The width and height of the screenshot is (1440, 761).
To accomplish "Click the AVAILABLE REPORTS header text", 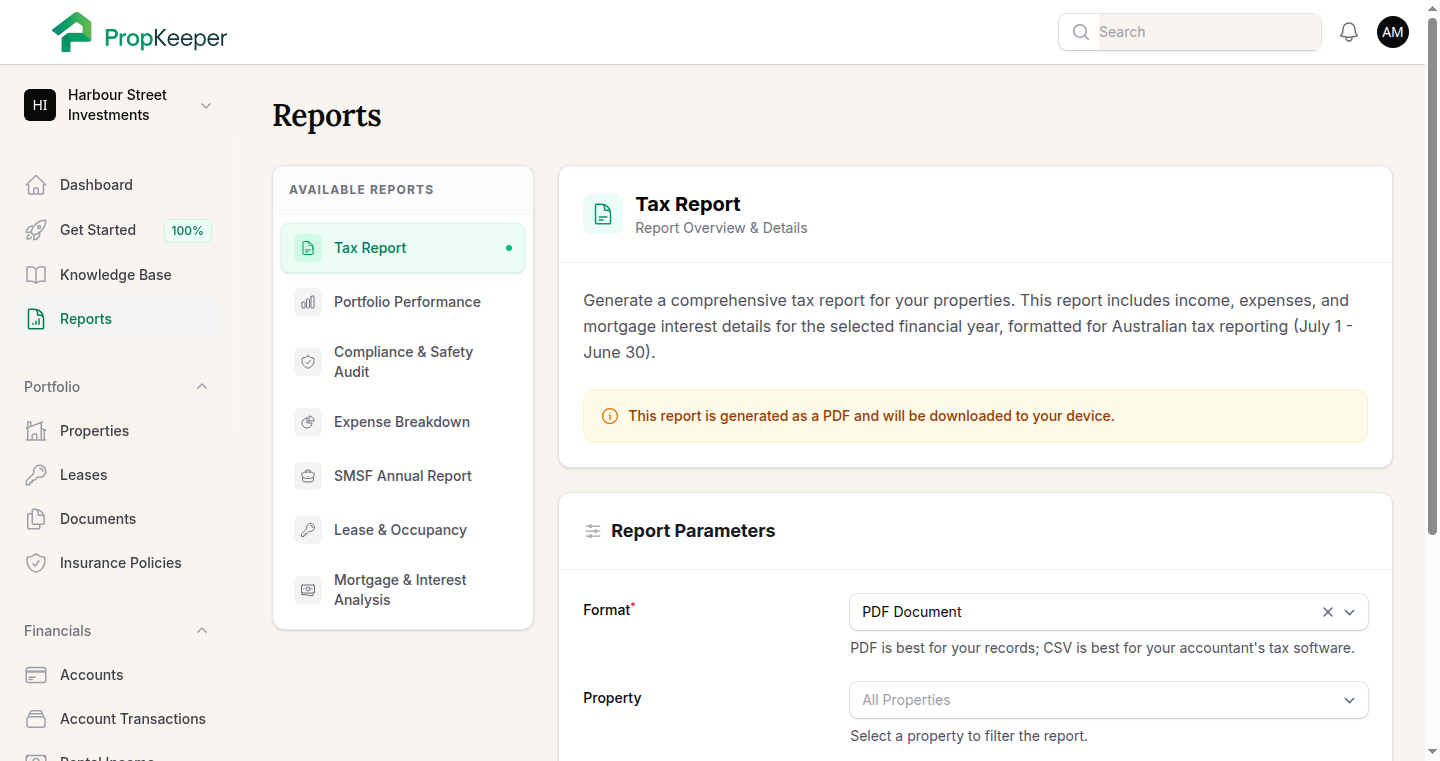I will 361,190.
